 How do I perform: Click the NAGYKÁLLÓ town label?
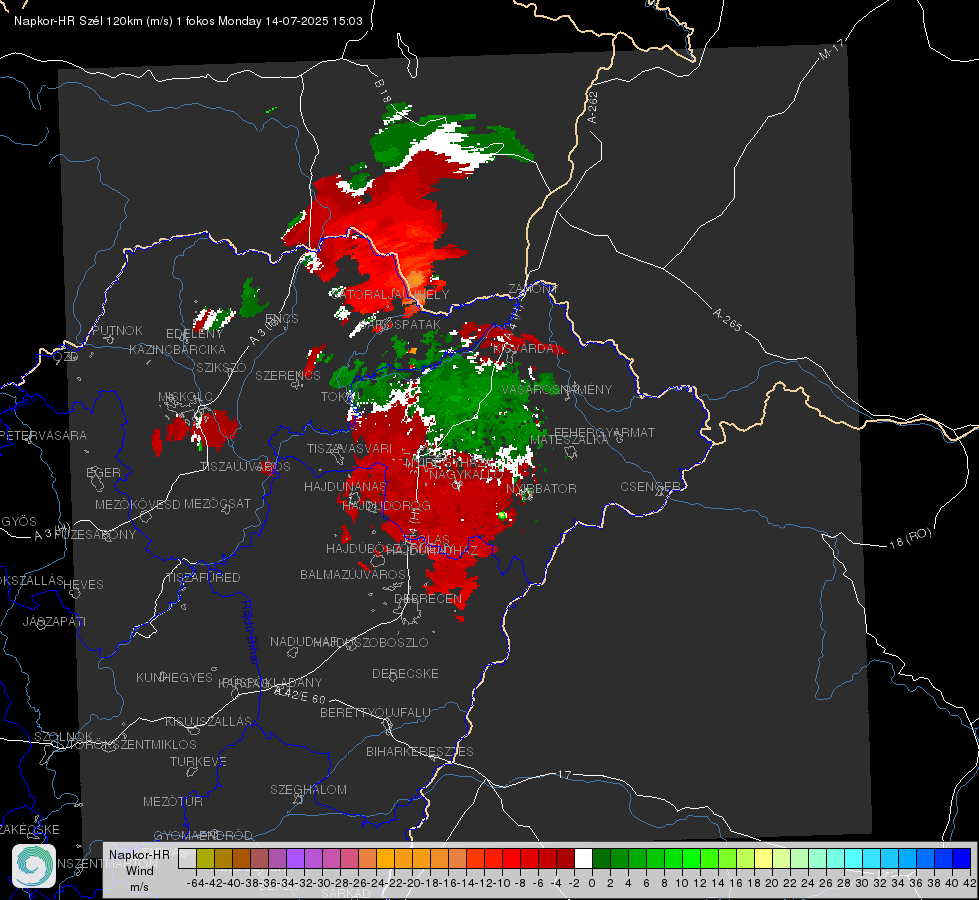coord(466,475)
